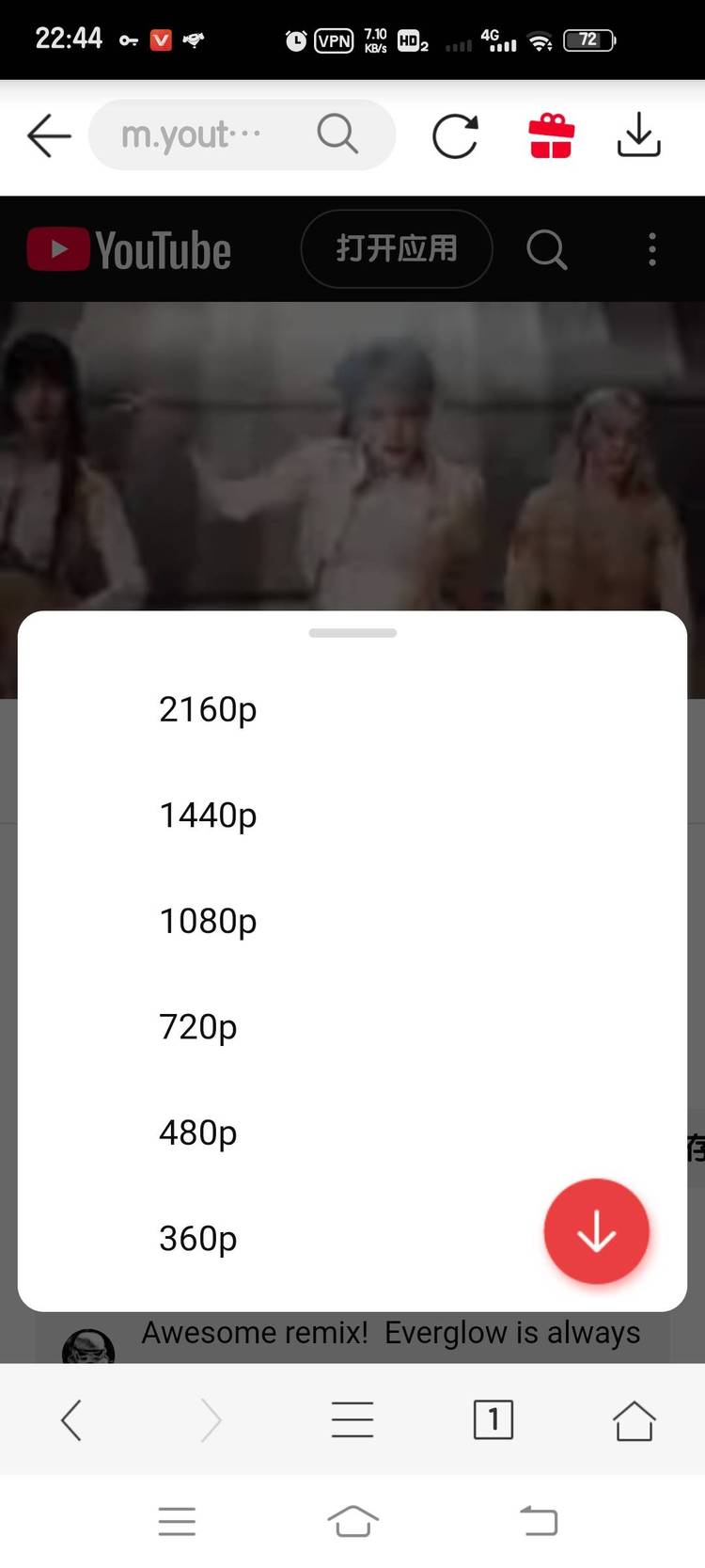Open the browser tabs counter showing 1
Screen dimensions: 705x1568
[x=493, y=1418]
